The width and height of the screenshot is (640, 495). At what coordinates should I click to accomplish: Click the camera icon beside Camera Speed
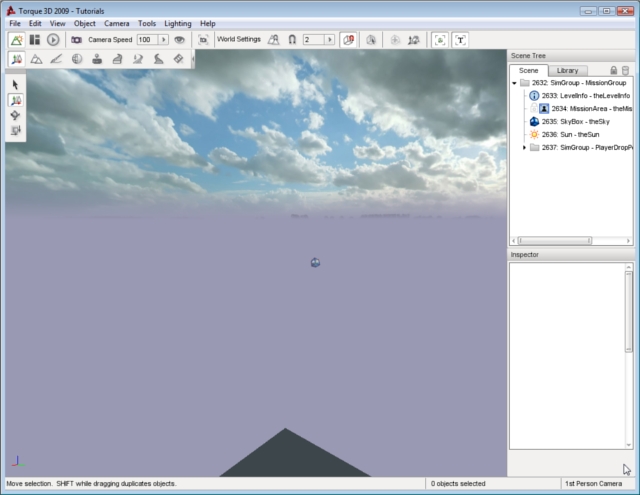coord(76,40)
